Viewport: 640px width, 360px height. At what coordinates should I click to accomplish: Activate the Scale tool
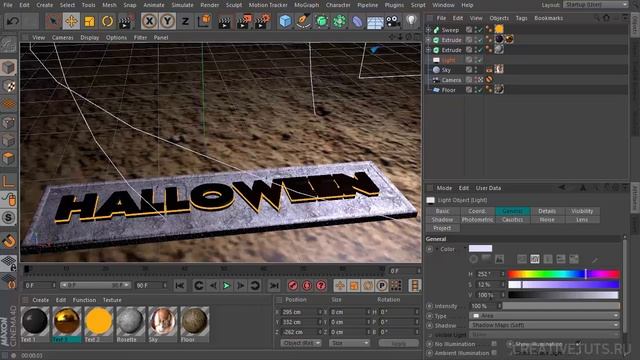[89, 21]
